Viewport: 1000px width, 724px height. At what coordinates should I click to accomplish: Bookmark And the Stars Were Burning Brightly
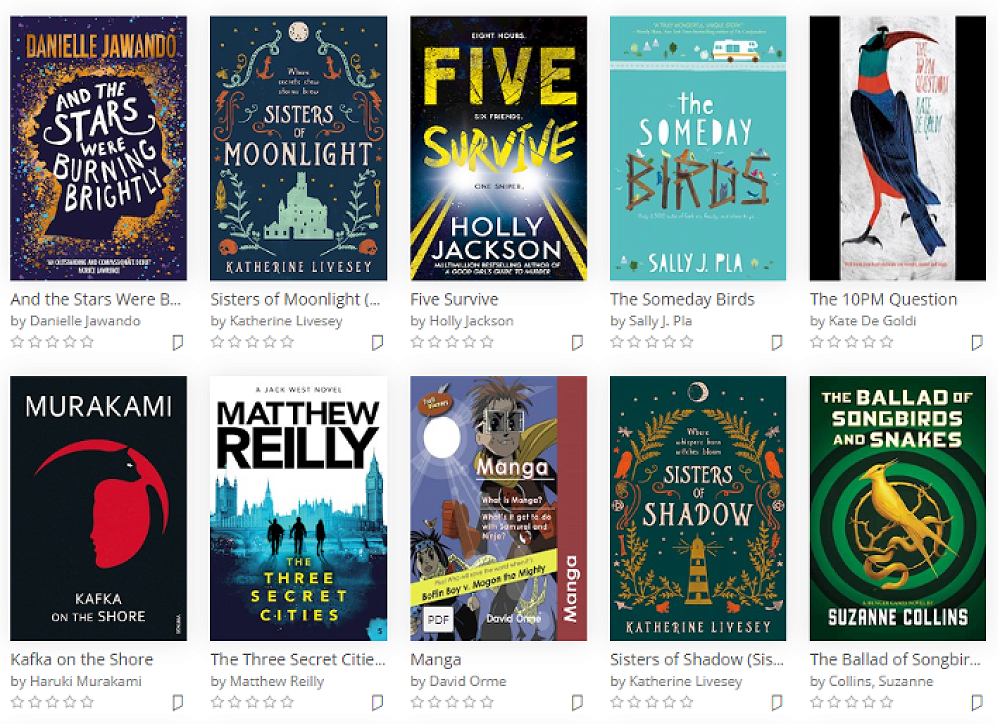point(178,343)
